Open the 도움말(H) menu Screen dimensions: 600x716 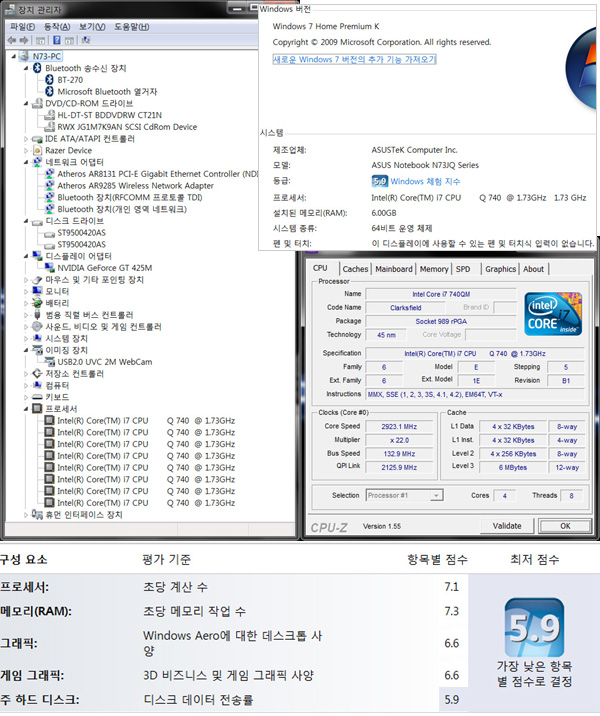point(132,27)
